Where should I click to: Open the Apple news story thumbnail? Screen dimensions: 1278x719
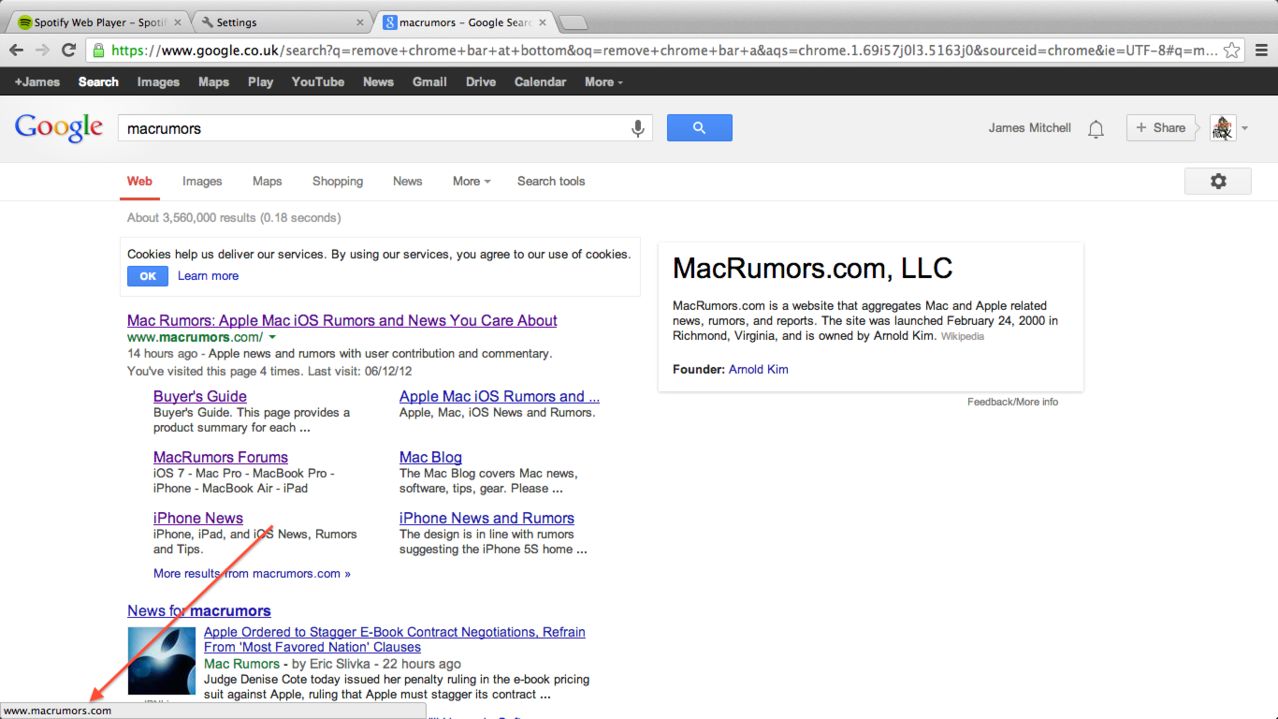tap(161, 661)
